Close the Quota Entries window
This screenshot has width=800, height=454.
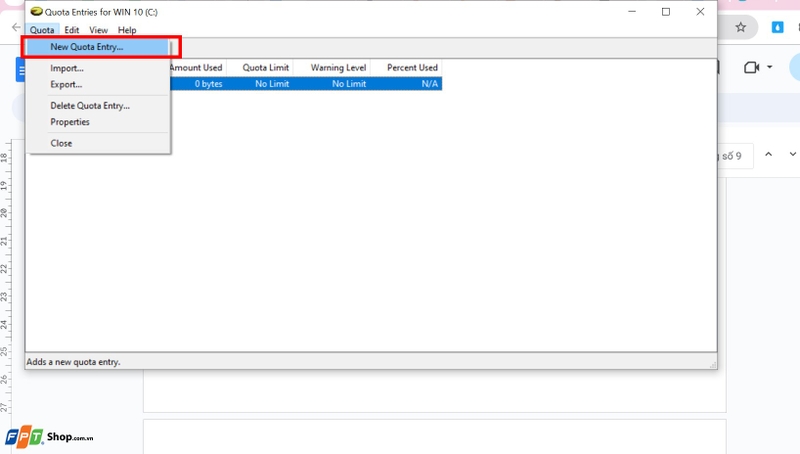(x=700, y=11)
